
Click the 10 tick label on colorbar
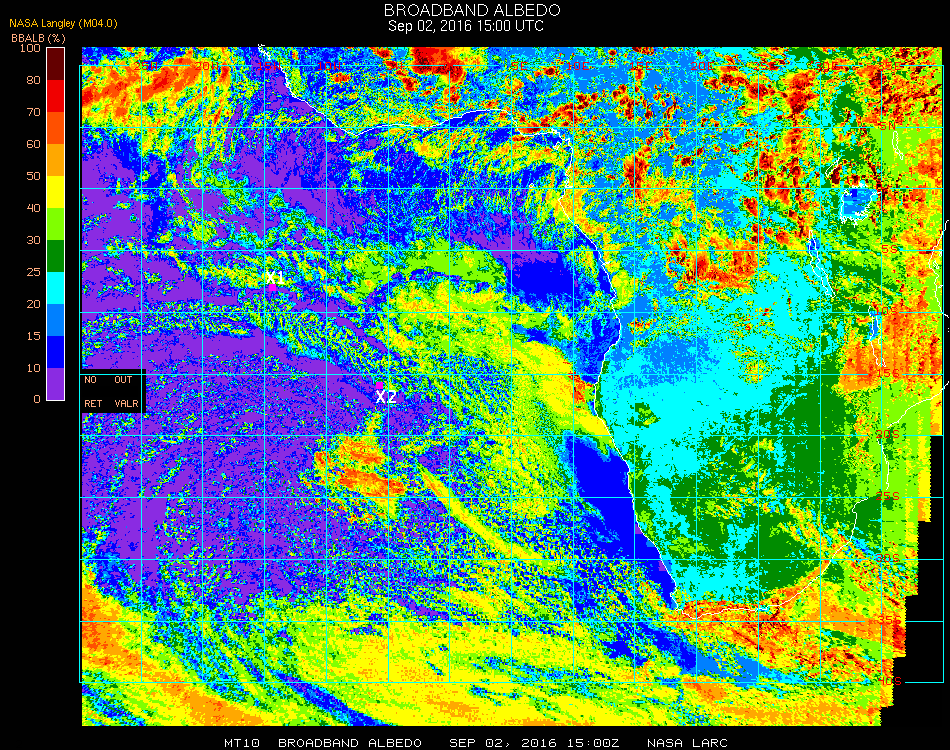click(33, 368)
